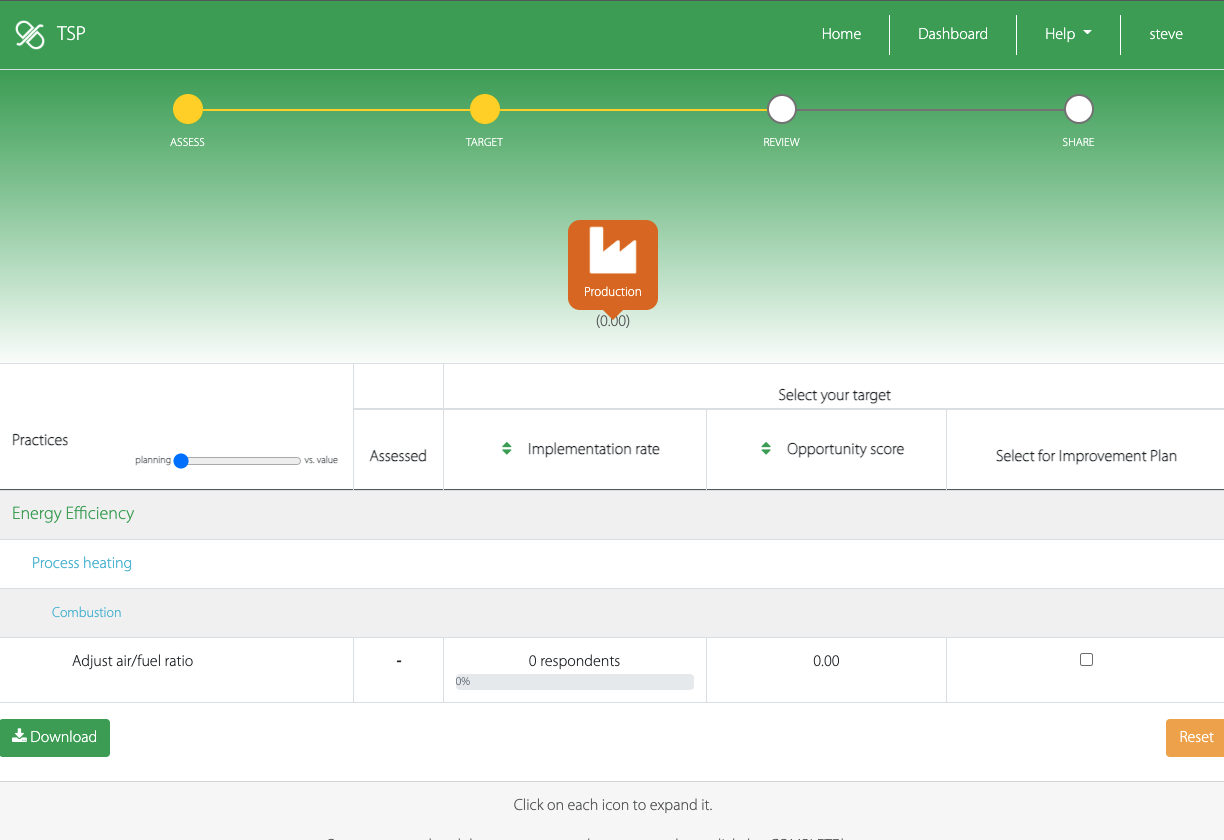1224x840 pixels.
Task: Select the Review step circle
Action: tap(781, 109)
